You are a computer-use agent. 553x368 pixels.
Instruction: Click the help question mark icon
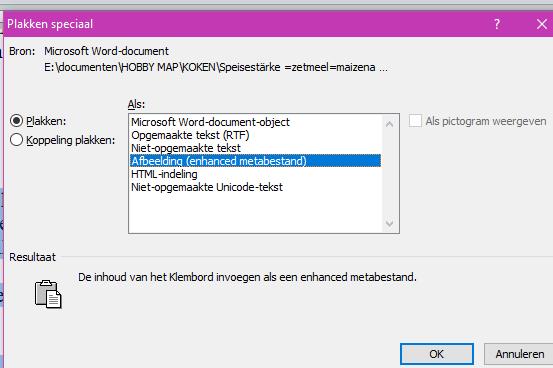pyautogui.click(x=497, y=24)
